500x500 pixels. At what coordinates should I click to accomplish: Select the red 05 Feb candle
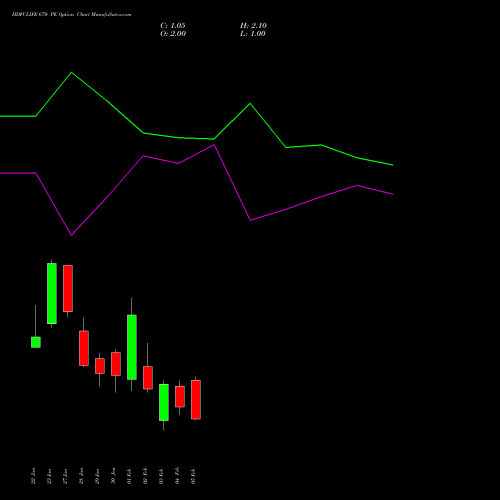pos(196,399)
